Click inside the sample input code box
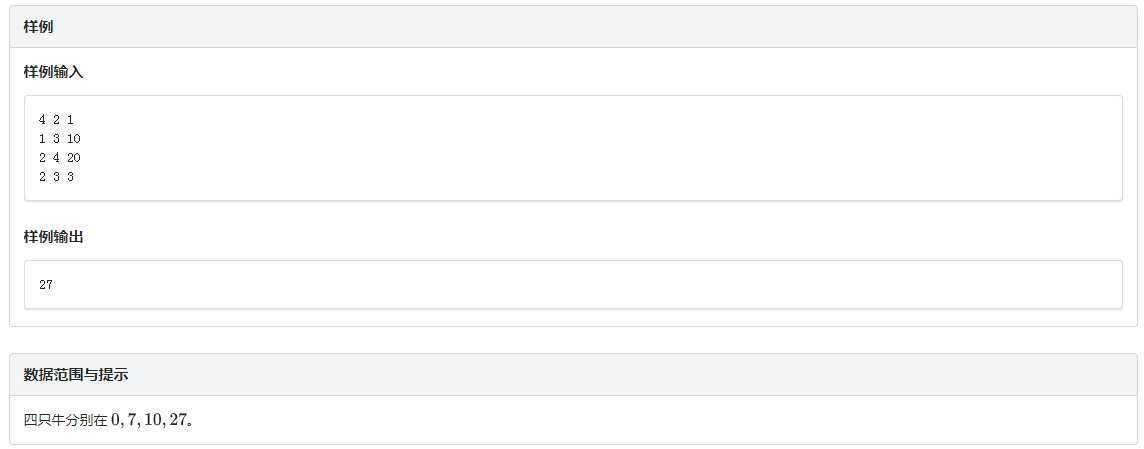Screen dimensions: 1144x449 pyautogui.click(x=573, y=148)
